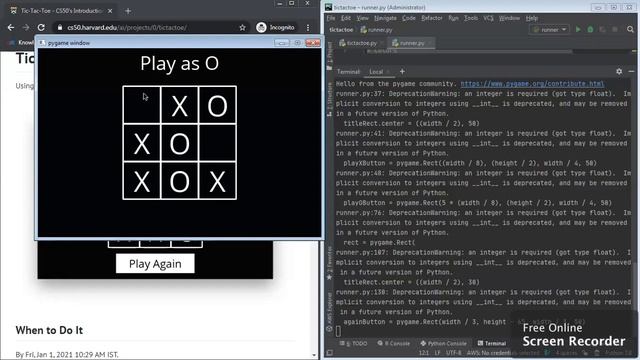Screen dimensions: 640x360
Task: Click the LF line separator in status bar
Action: pos(437,353)
